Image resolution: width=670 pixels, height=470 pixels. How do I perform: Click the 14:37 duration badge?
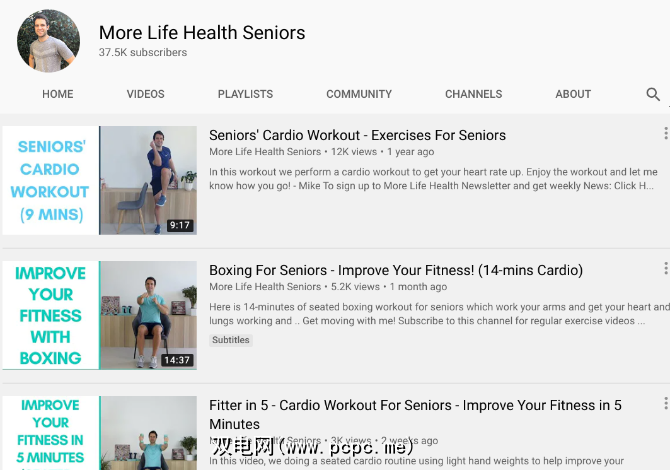tap(177, 360)
